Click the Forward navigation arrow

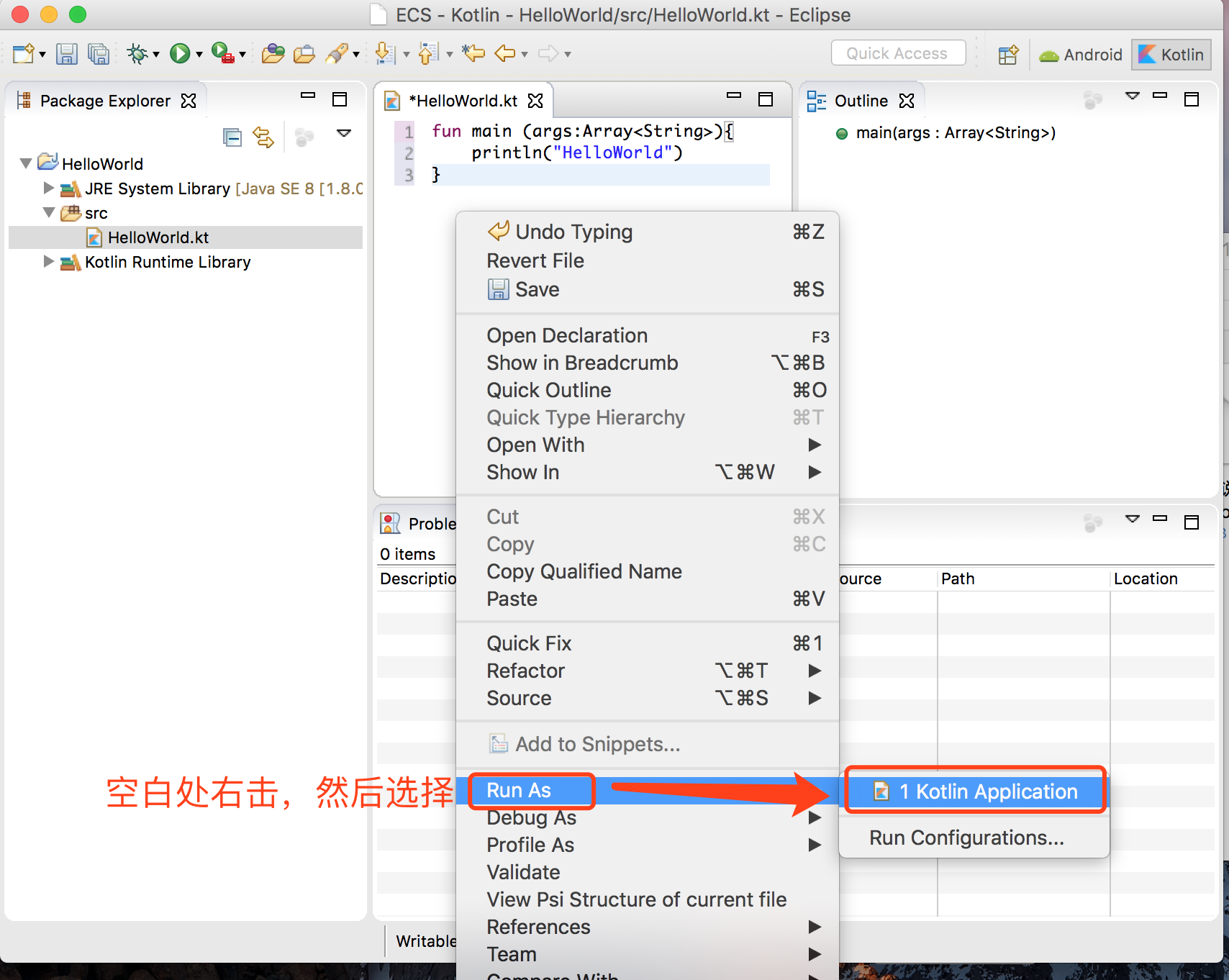pos(548,54)
